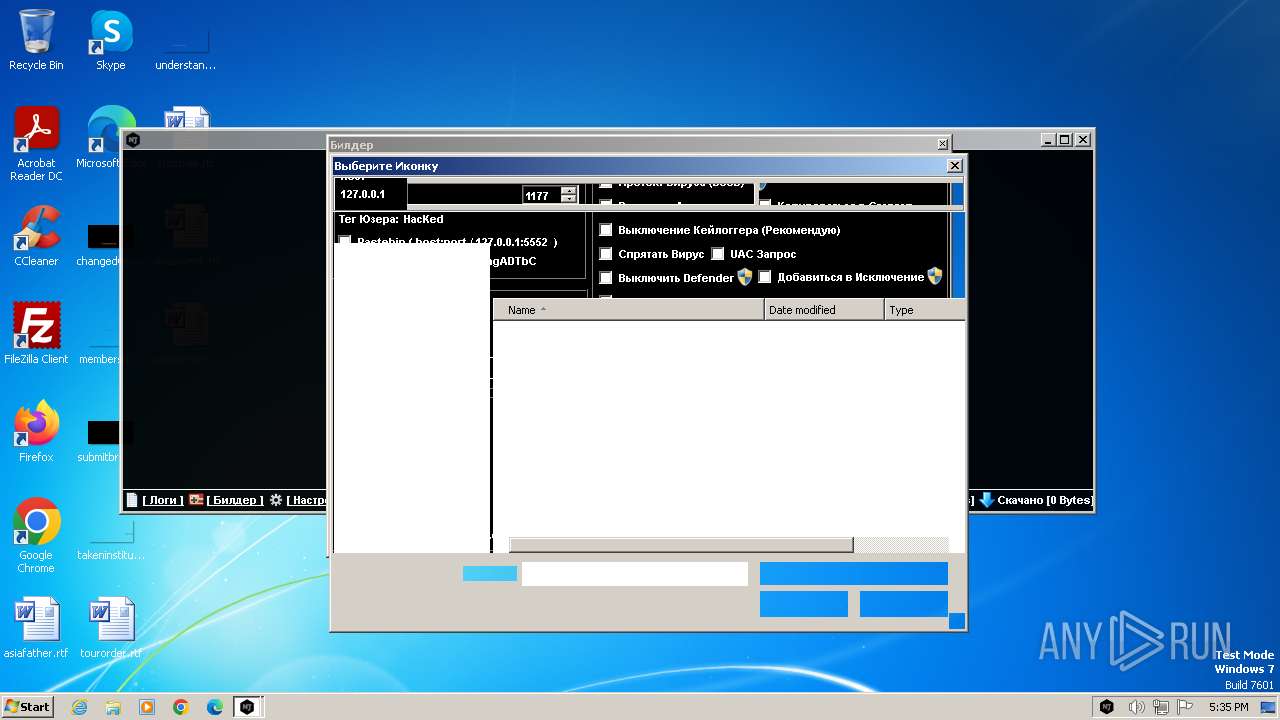Open Internet Explorer from the taskbar
The width and height of the screenshot is (1280, 720).
point(80,707)
